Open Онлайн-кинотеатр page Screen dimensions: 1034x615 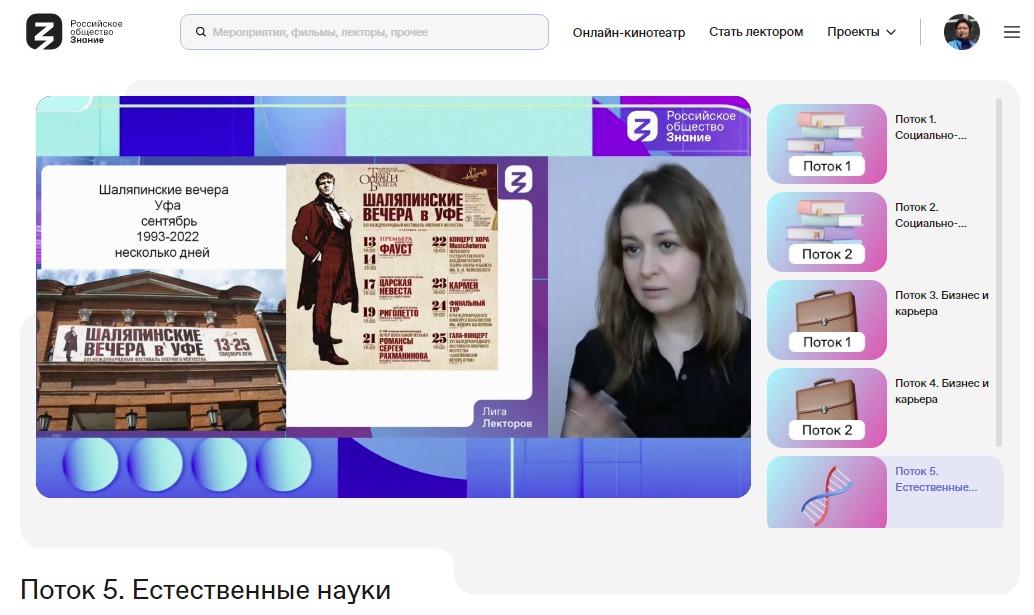coord(628,32)
